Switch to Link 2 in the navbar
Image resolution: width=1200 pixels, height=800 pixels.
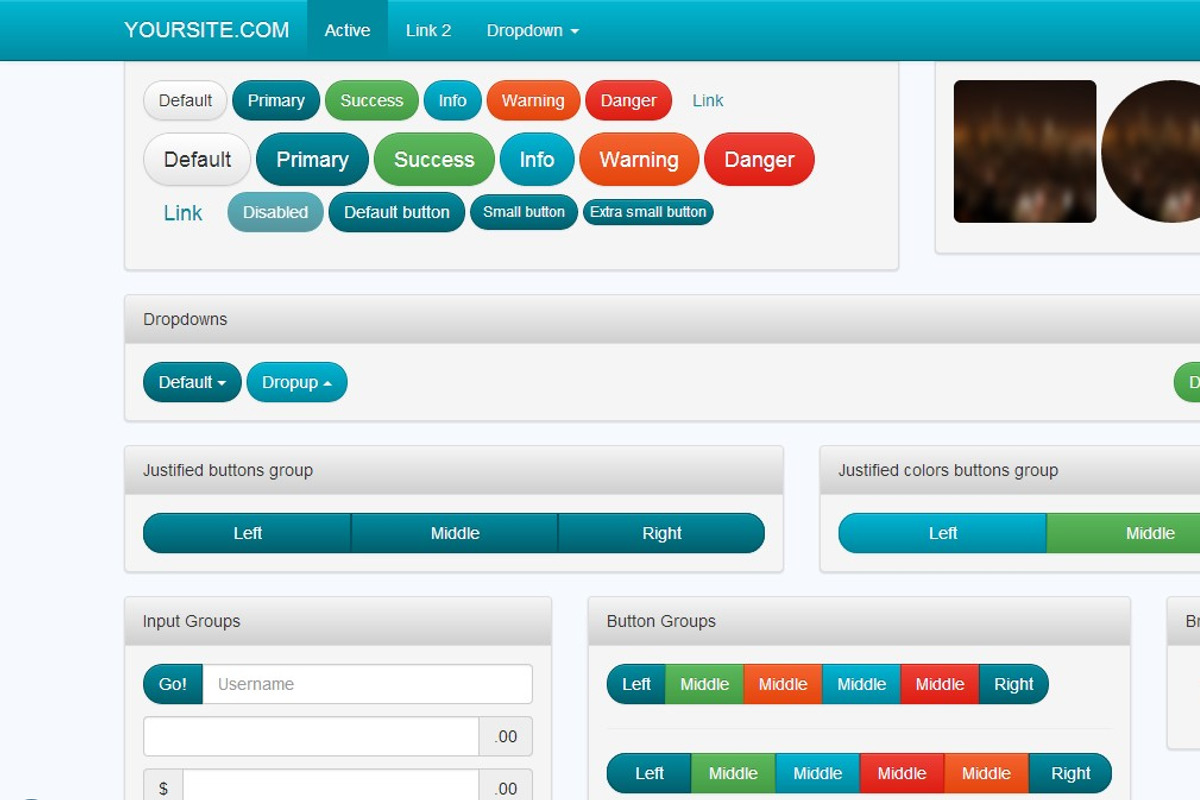click(428, 30)
